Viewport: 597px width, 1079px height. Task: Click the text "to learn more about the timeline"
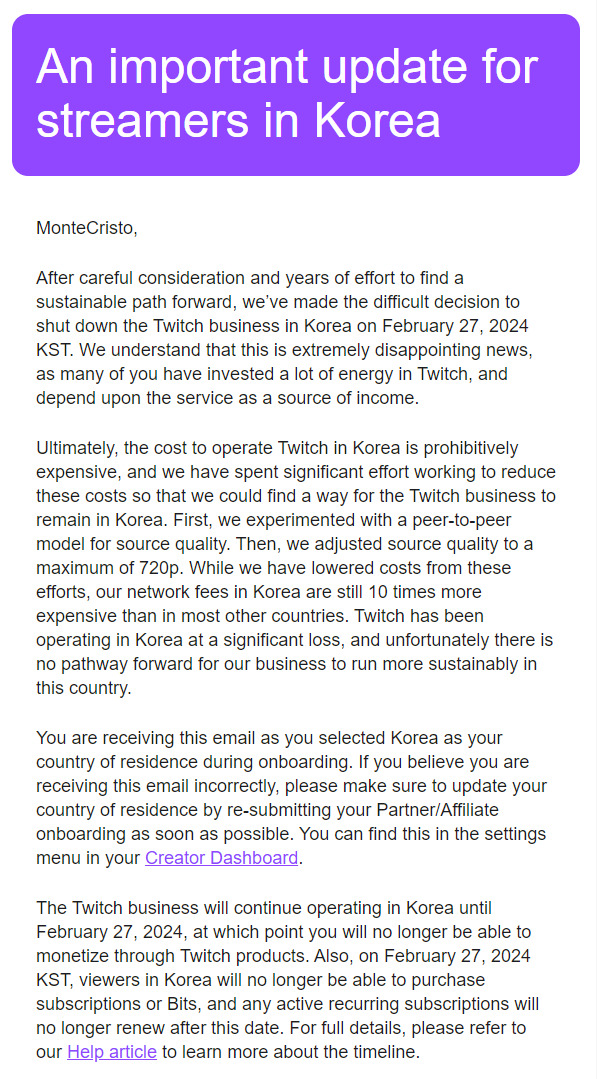pos(290,1051)
